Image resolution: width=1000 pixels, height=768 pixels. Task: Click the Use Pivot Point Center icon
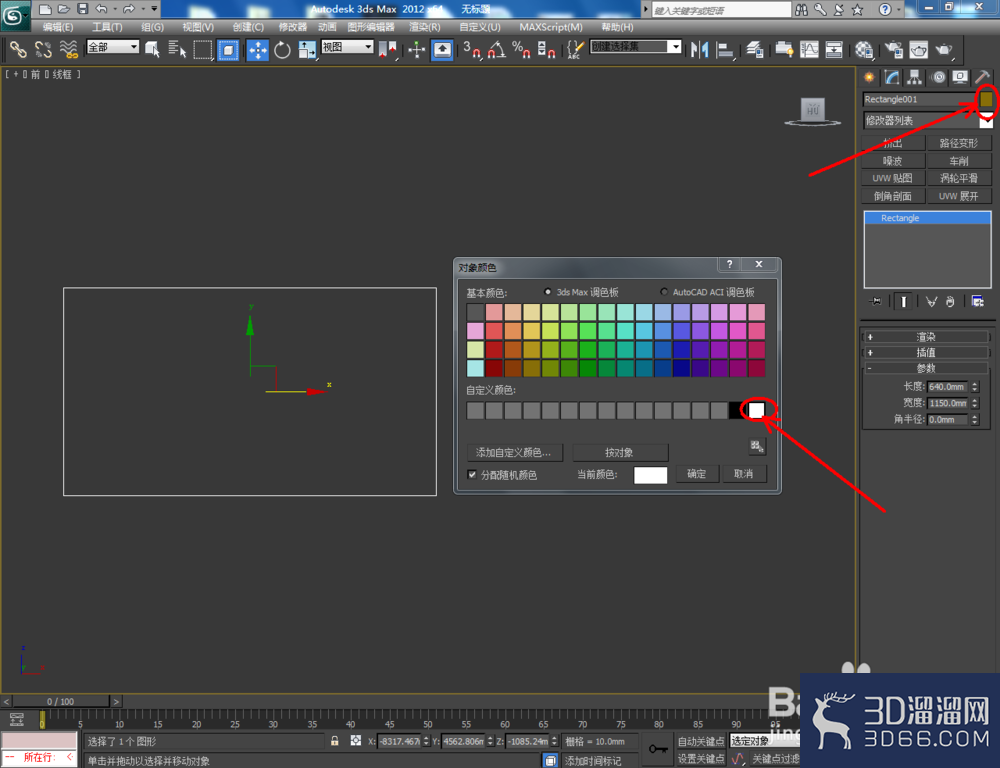pyautogui.click(x=387, y=49)
